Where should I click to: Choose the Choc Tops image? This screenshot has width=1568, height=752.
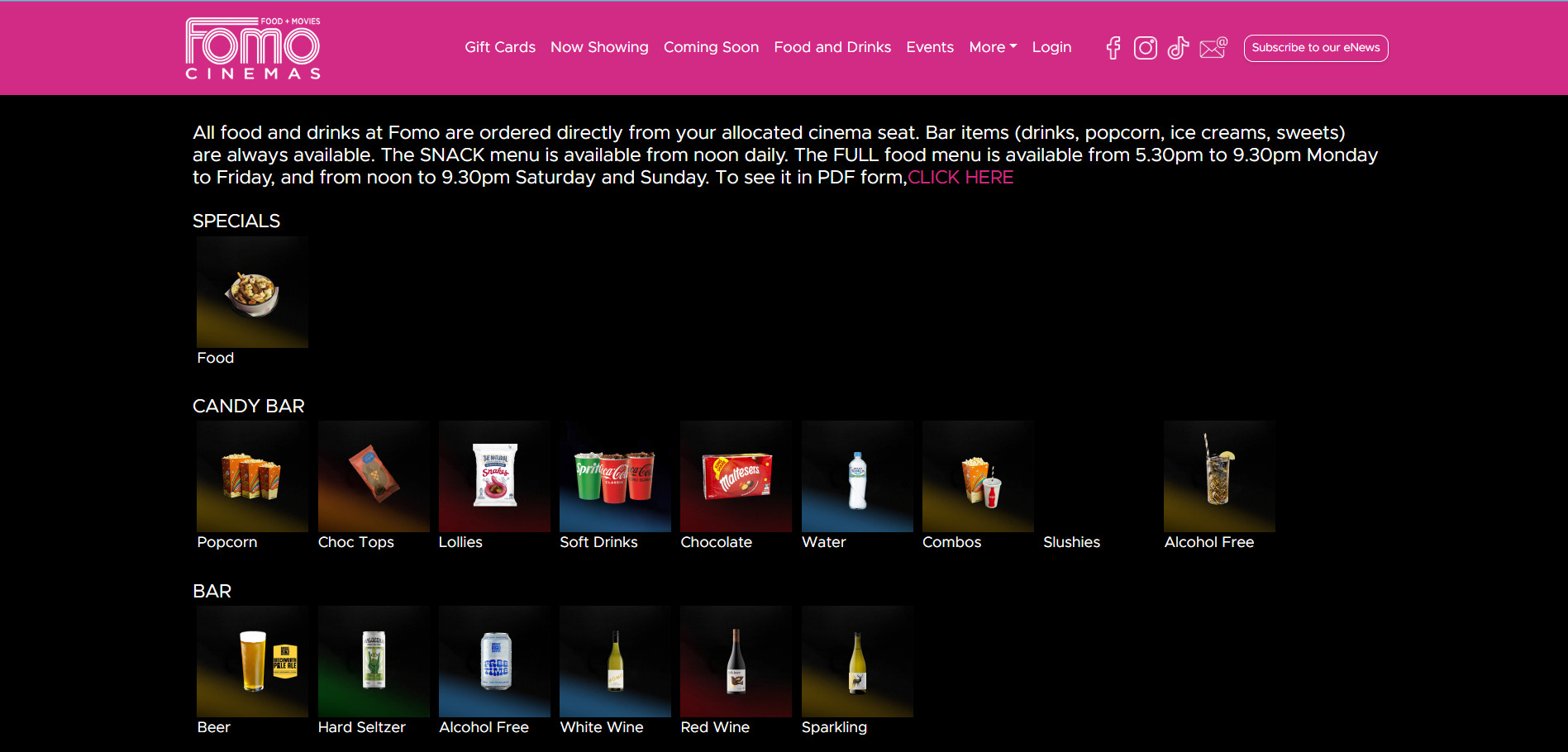point(374,476)
